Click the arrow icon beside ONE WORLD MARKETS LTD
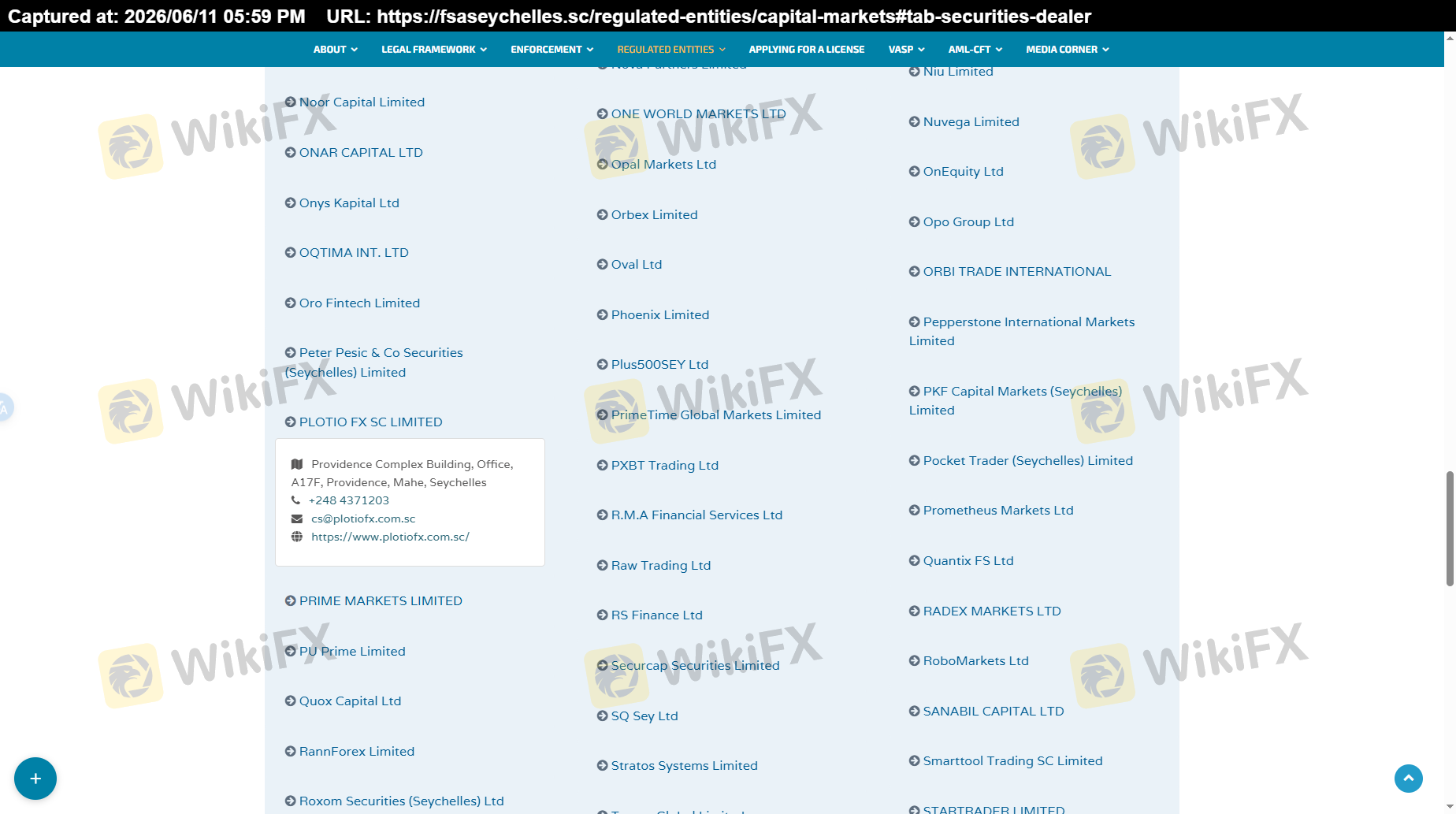This screenshot has width=1456, height=814. [603, 114]
